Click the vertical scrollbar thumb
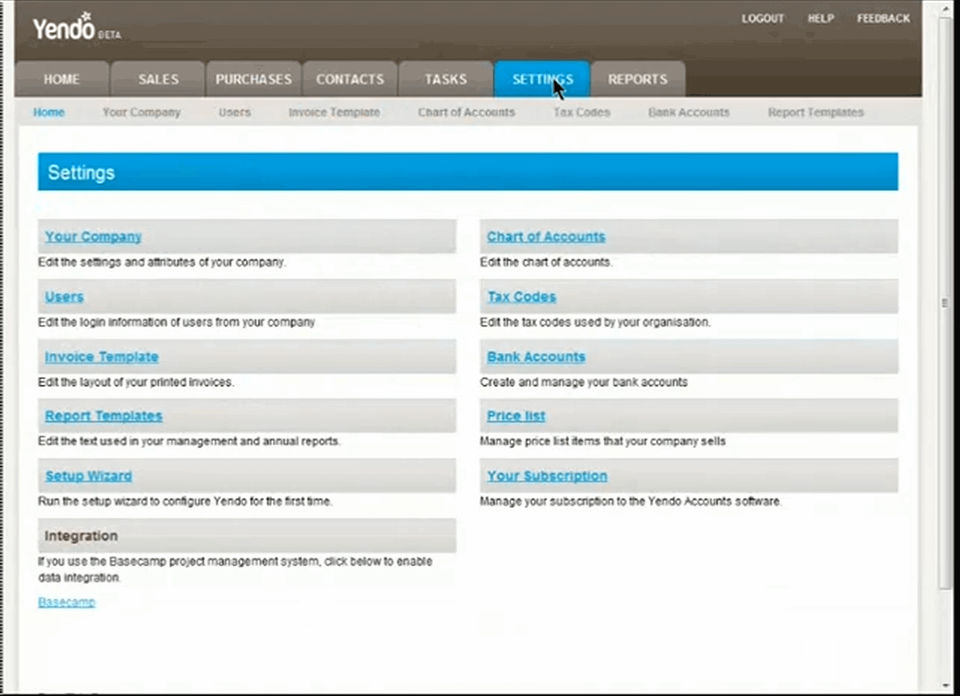 [x=945, y=303]
